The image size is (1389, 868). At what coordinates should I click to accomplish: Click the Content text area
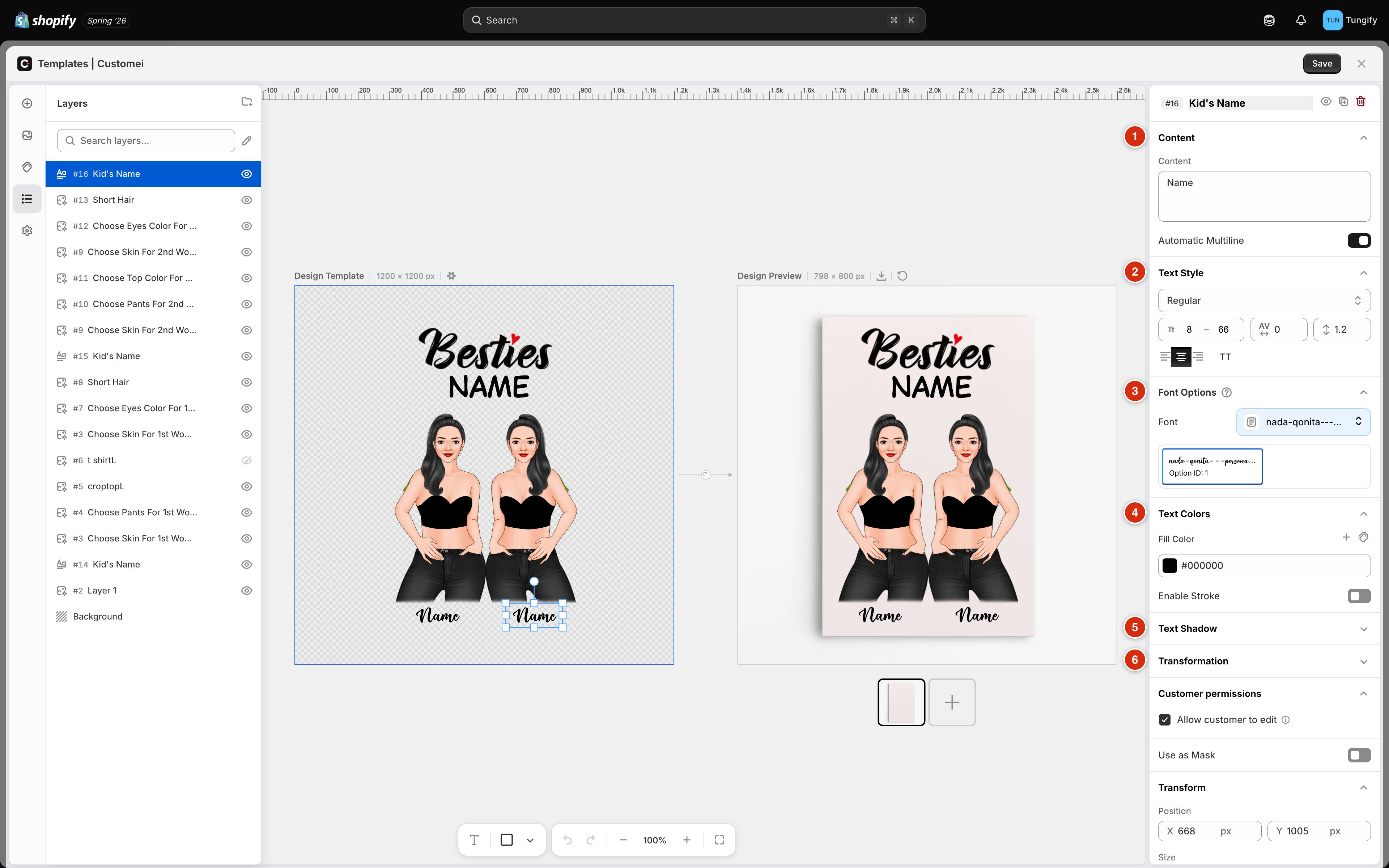tap(1264, 196)
